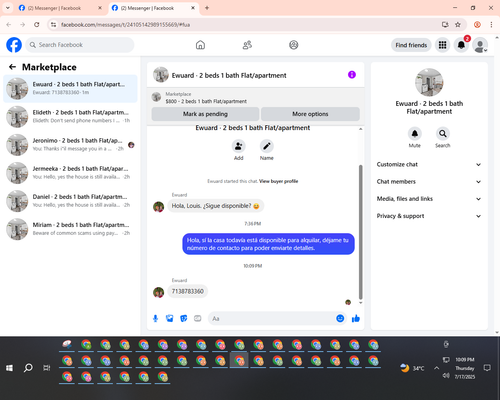Open the Groups icon in top navigation
This screenshot has height=400, width=500.
click(294, 45)
